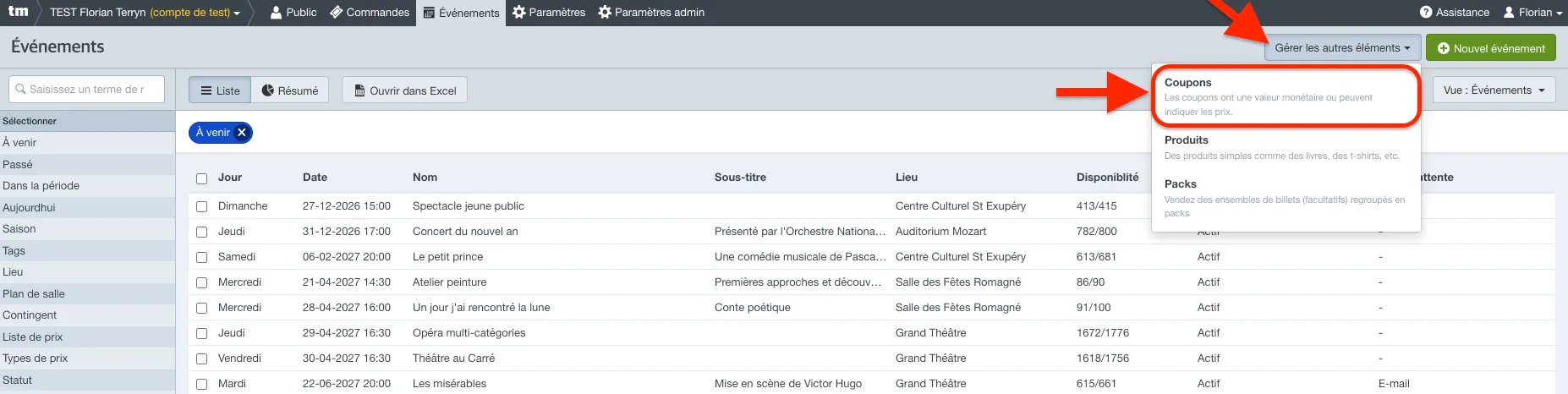
Task: Expand Gérer les autres éléments dropdown
Action: click(1342, 48)
